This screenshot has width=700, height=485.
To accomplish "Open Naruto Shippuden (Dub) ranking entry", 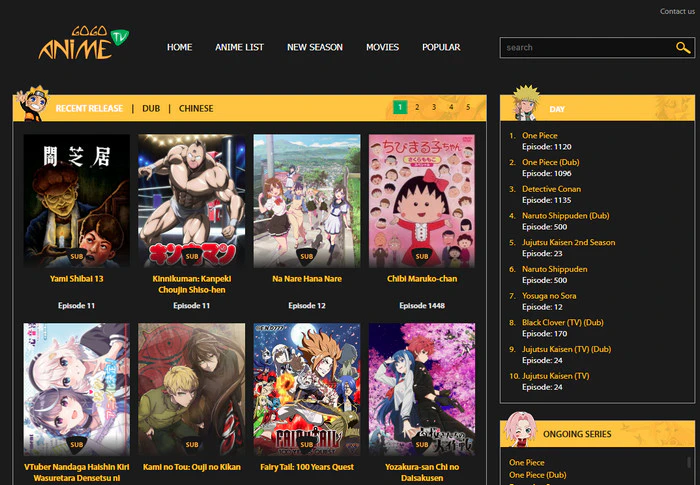I will 566,216.
